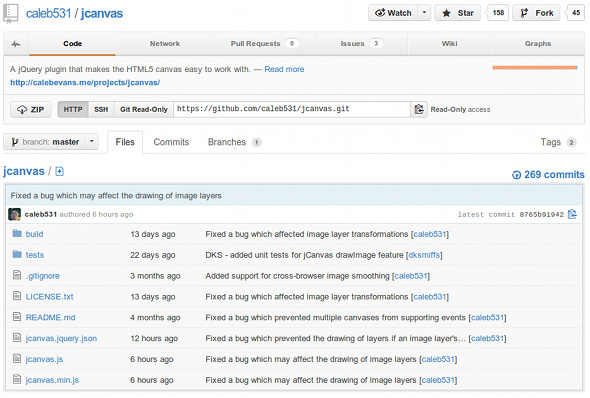Select the Code tab

(x=72, y=44)
